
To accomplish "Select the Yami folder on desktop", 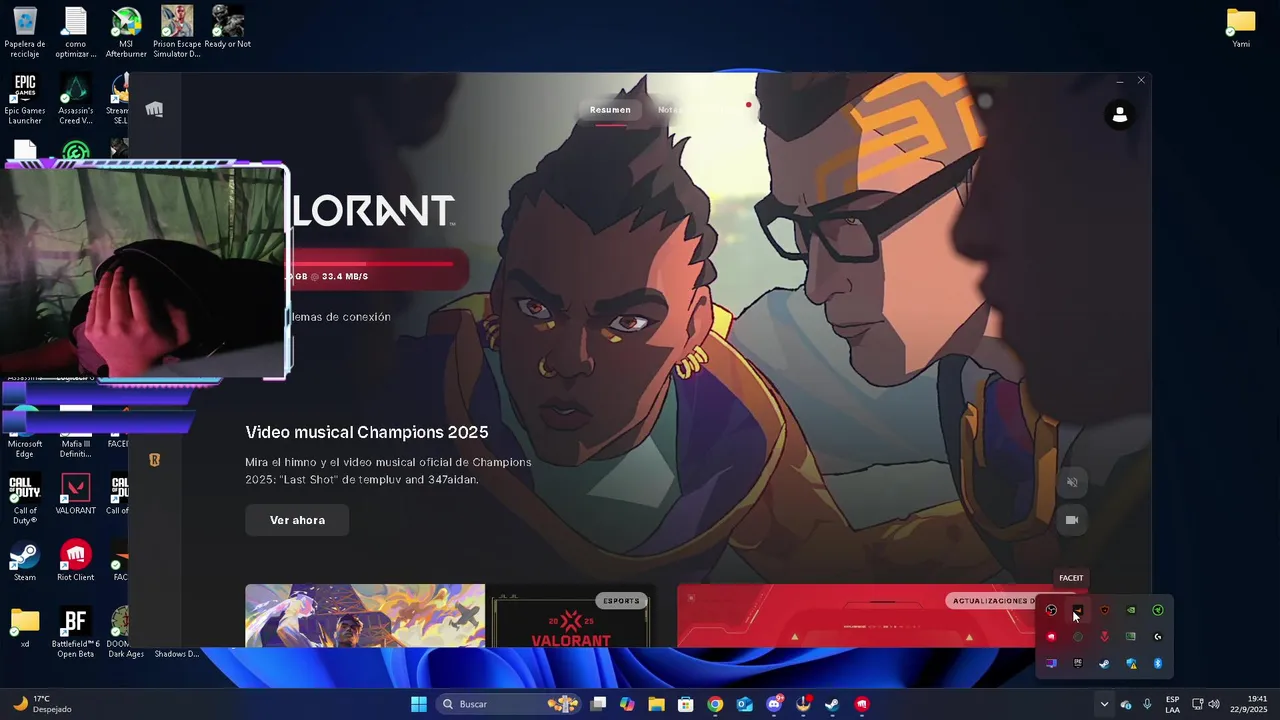I will pyautogui.click(x=1241, y=28).
